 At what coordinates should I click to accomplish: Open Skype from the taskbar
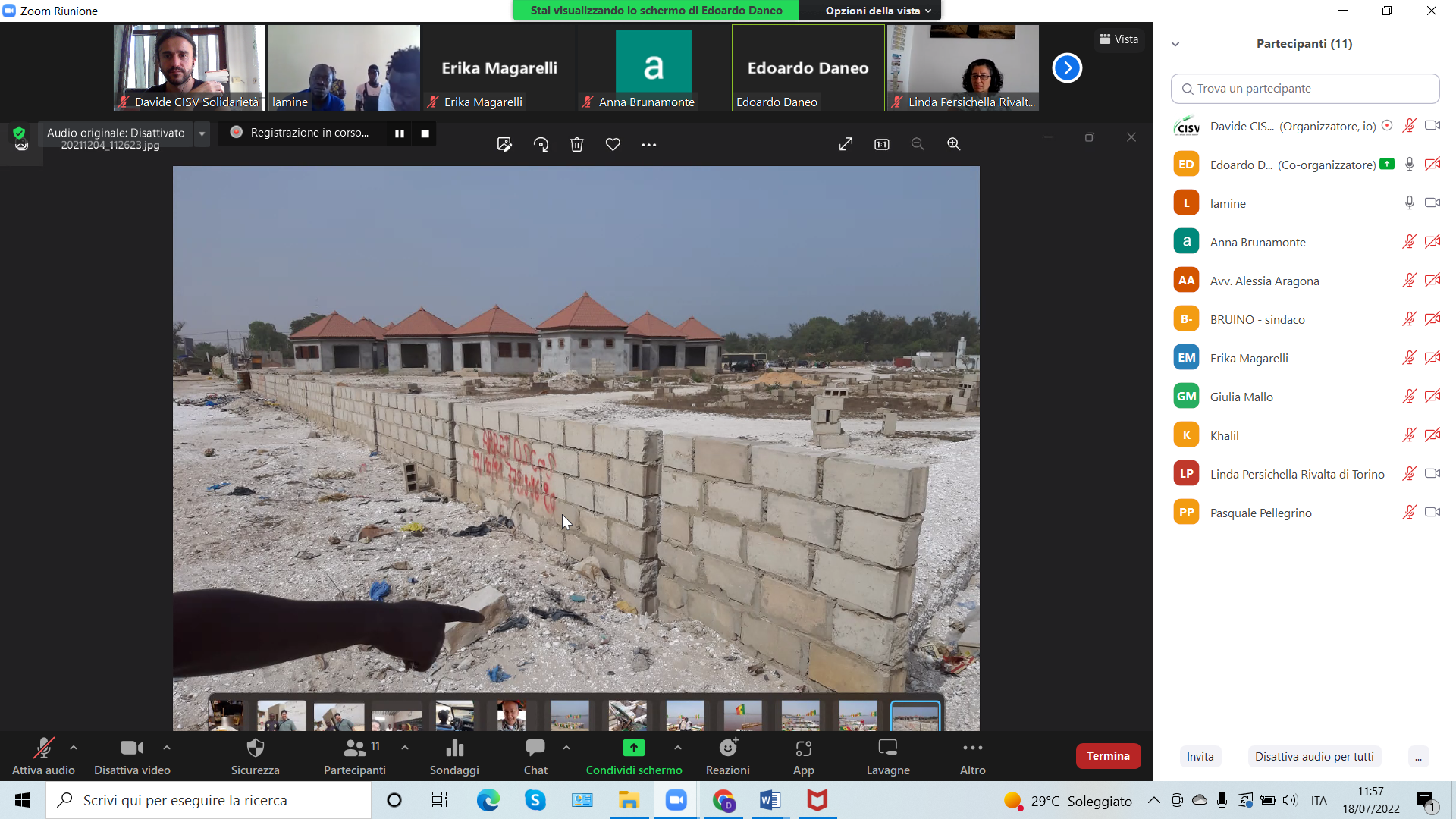[x=535, y=800]
